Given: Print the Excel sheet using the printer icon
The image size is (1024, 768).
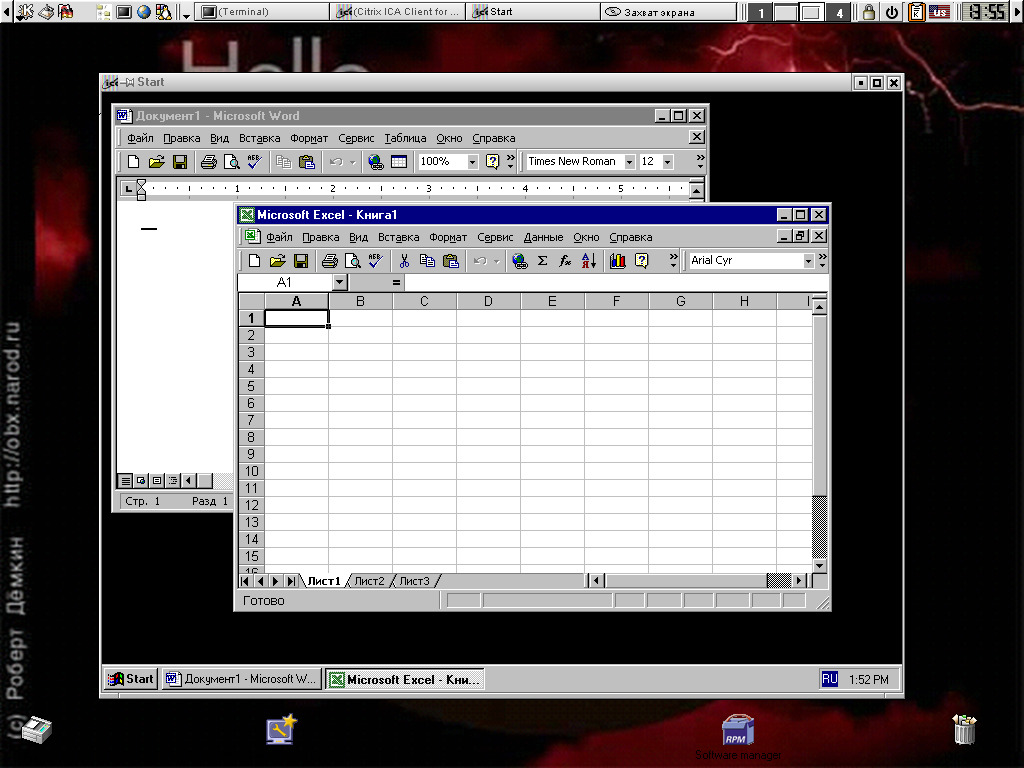Looking at the screenshot, I should [329, 261].
